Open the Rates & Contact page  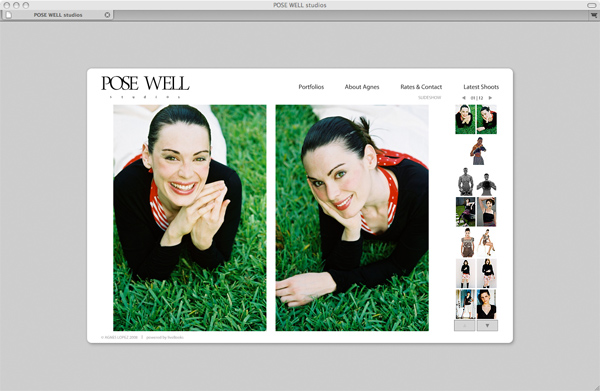[421, 87]
